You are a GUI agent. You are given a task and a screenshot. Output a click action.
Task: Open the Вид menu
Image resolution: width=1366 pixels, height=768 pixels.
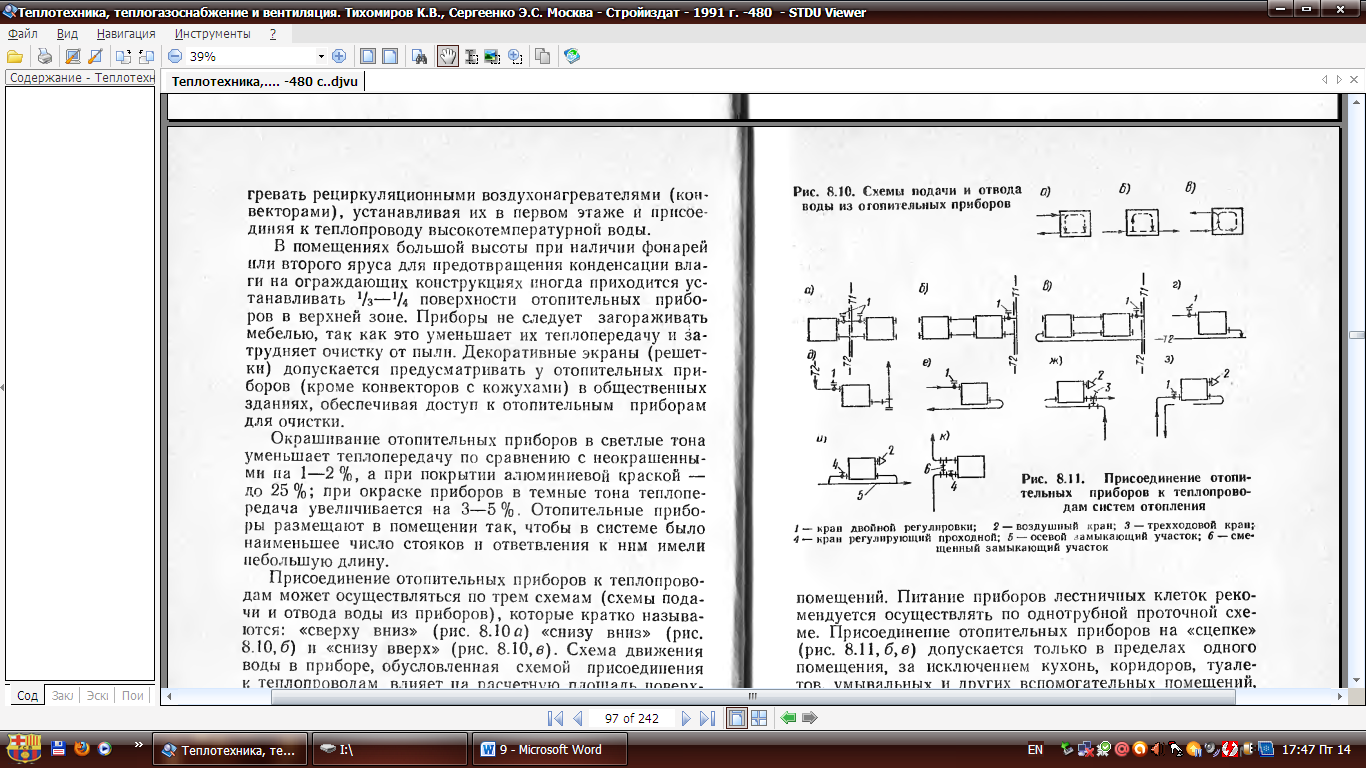click(67, 33)
